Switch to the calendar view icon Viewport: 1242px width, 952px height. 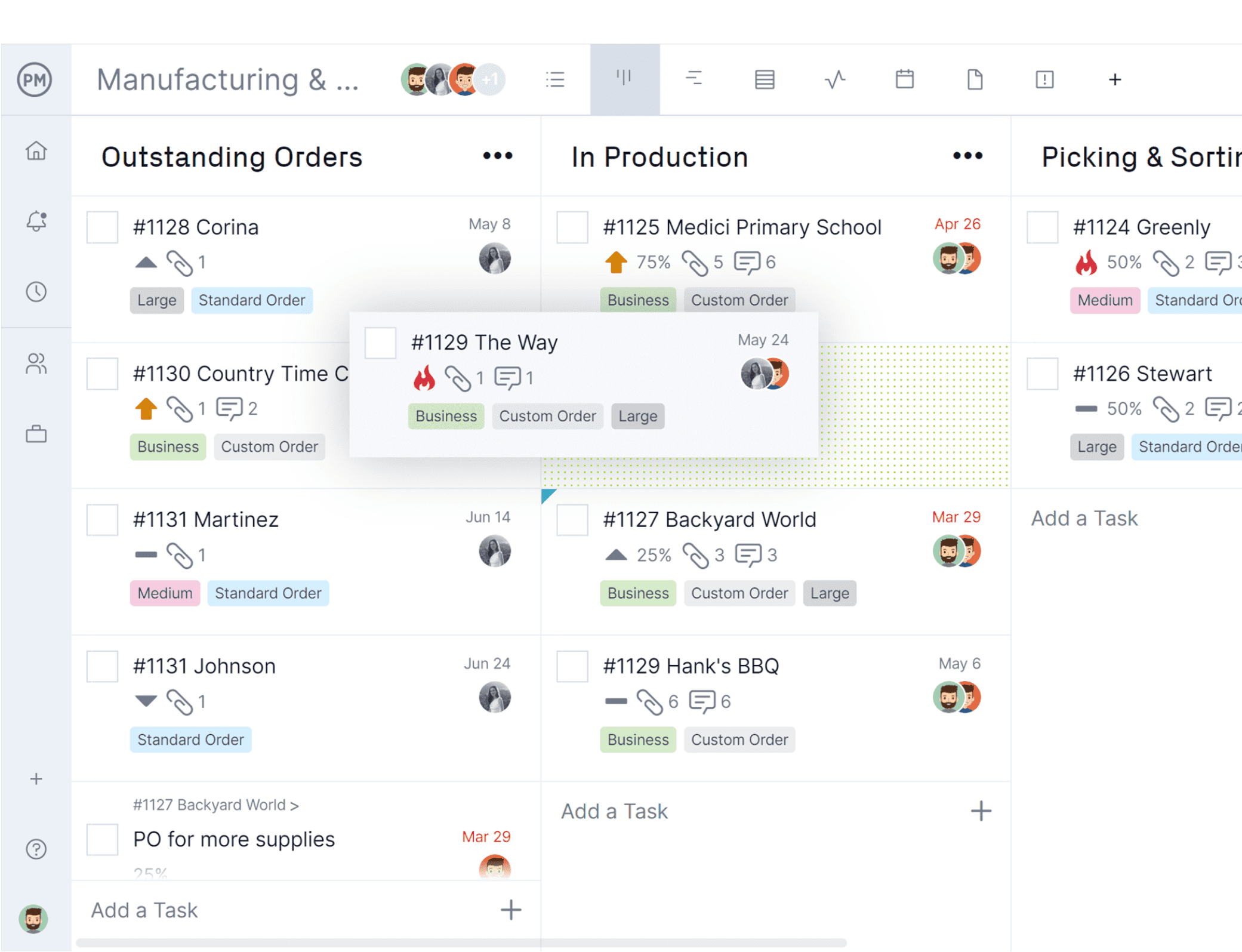pyautogui.click(x=904, y=79)
